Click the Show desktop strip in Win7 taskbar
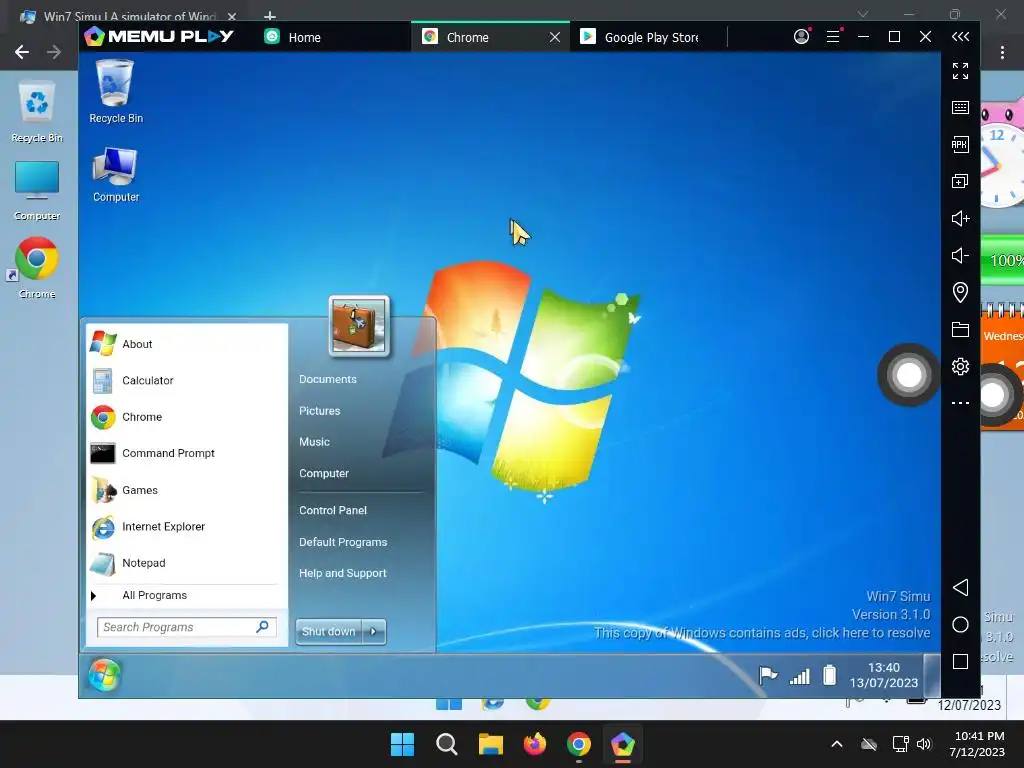This screenshot has height=768, width=1024. 932,676
